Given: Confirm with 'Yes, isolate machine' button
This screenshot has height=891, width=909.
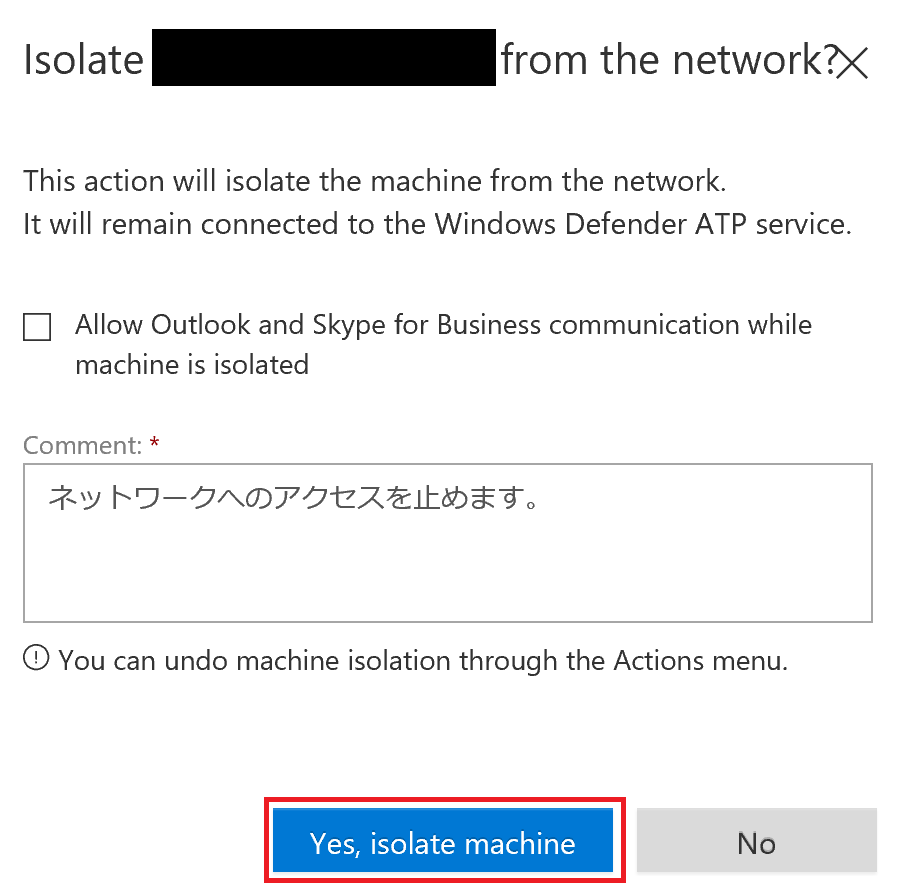Looking at the screenshot, I should (x=443, y=840).
